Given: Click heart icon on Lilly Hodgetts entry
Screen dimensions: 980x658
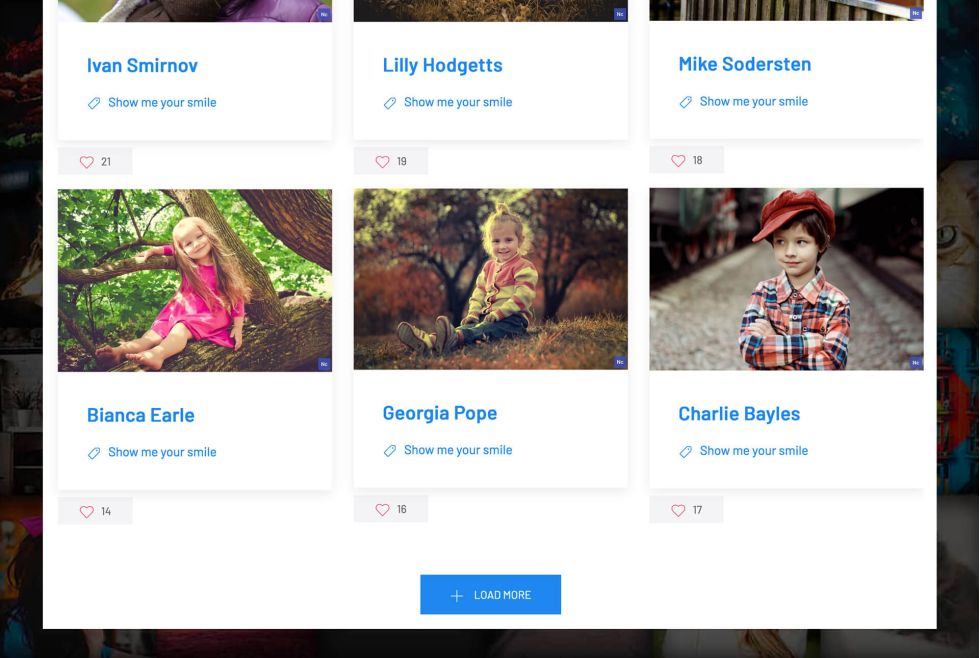Looking at the screenshot, I should click(x=382, y=161).
